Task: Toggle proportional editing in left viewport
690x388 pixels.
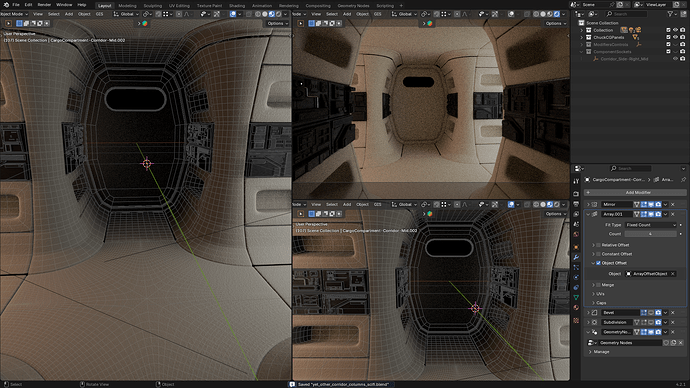Action: click(179, 14)
